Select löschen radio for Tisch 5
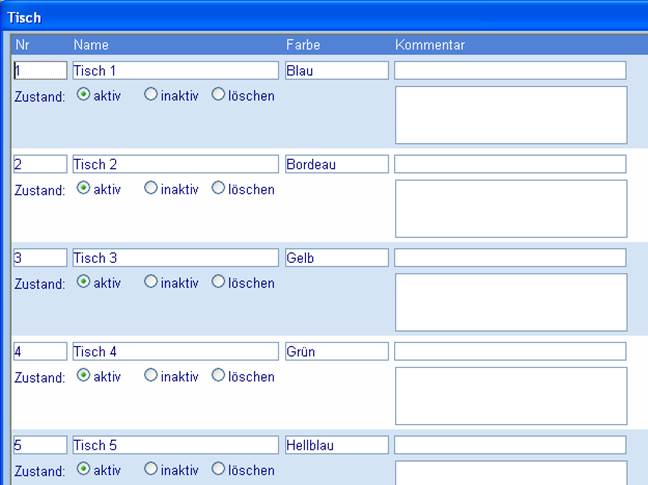The width and height of the screenshot is (648, 485). pos(218,470)
